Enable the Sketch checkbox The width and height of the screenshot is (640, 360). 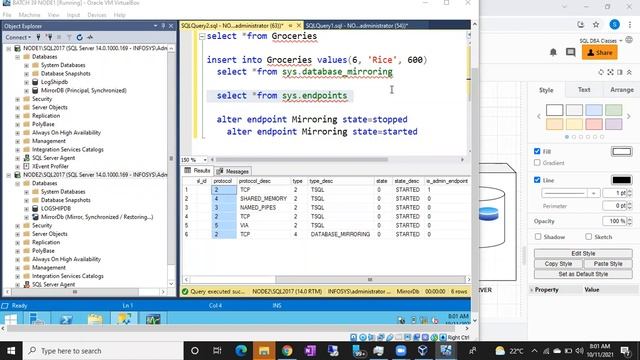point(588,237)
